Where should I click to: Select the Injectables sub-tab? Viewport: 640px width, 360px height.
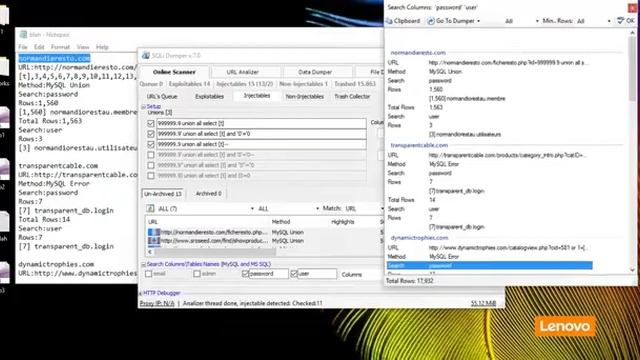coord(257,96)
